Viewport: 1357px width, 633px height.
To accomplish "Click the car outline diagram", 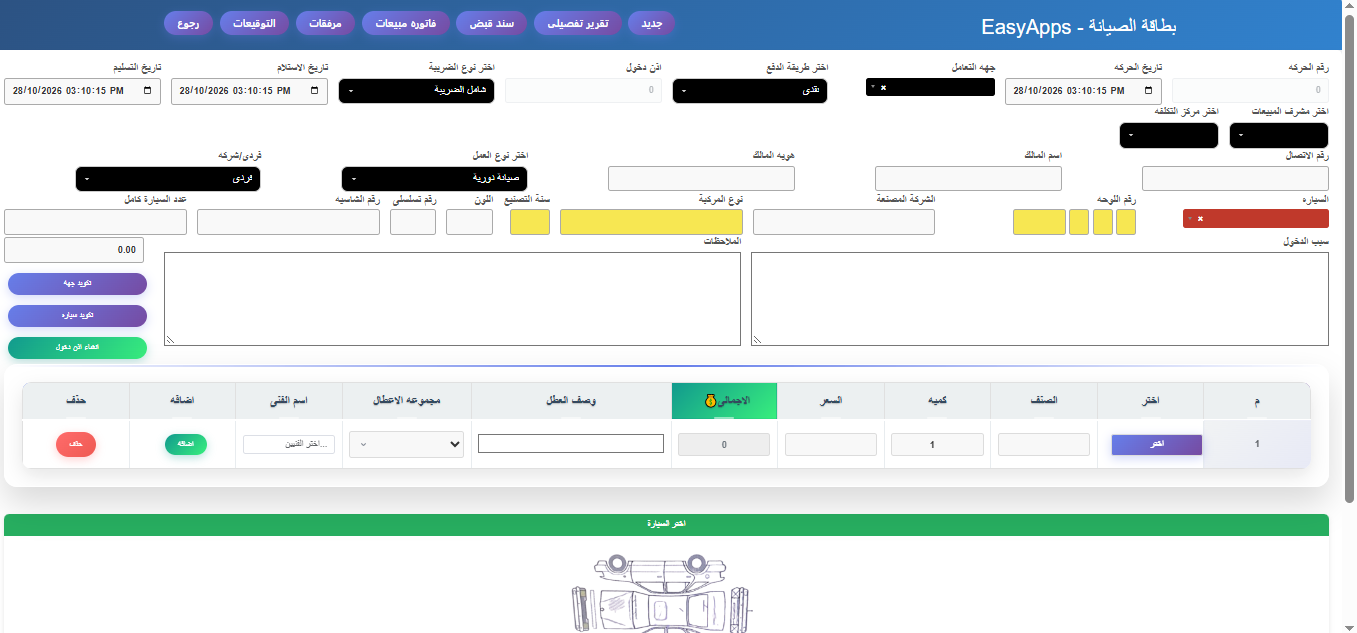I will (661, 592).
